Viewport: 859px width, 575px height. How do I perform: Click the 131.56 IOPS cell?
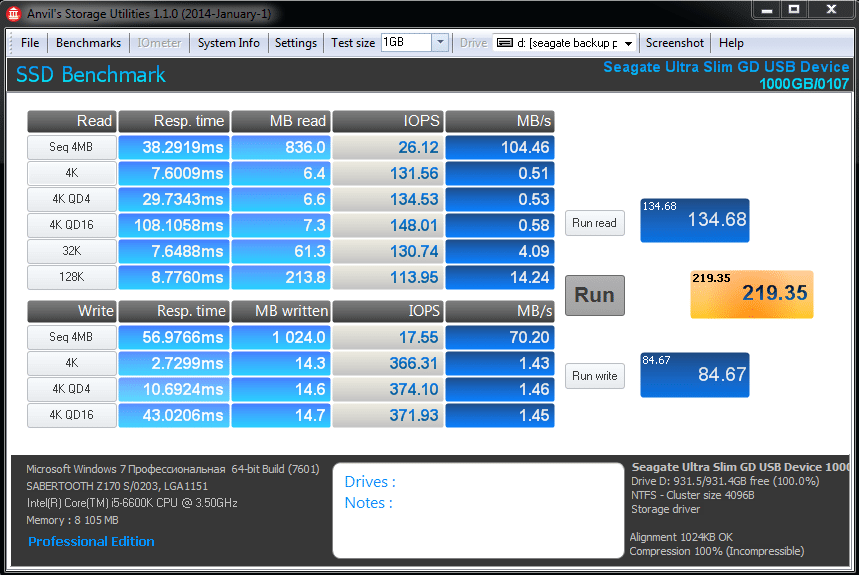click(x=387, y=173)
